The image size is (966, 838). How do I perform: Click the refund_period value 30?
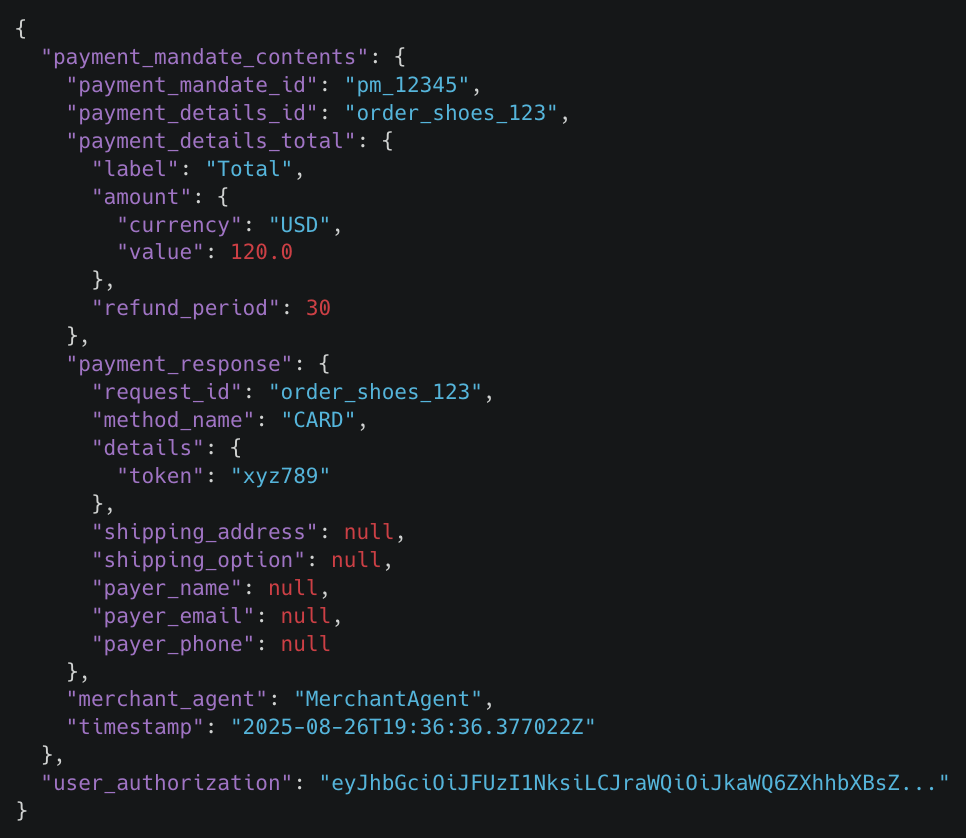tap(318, 308)
